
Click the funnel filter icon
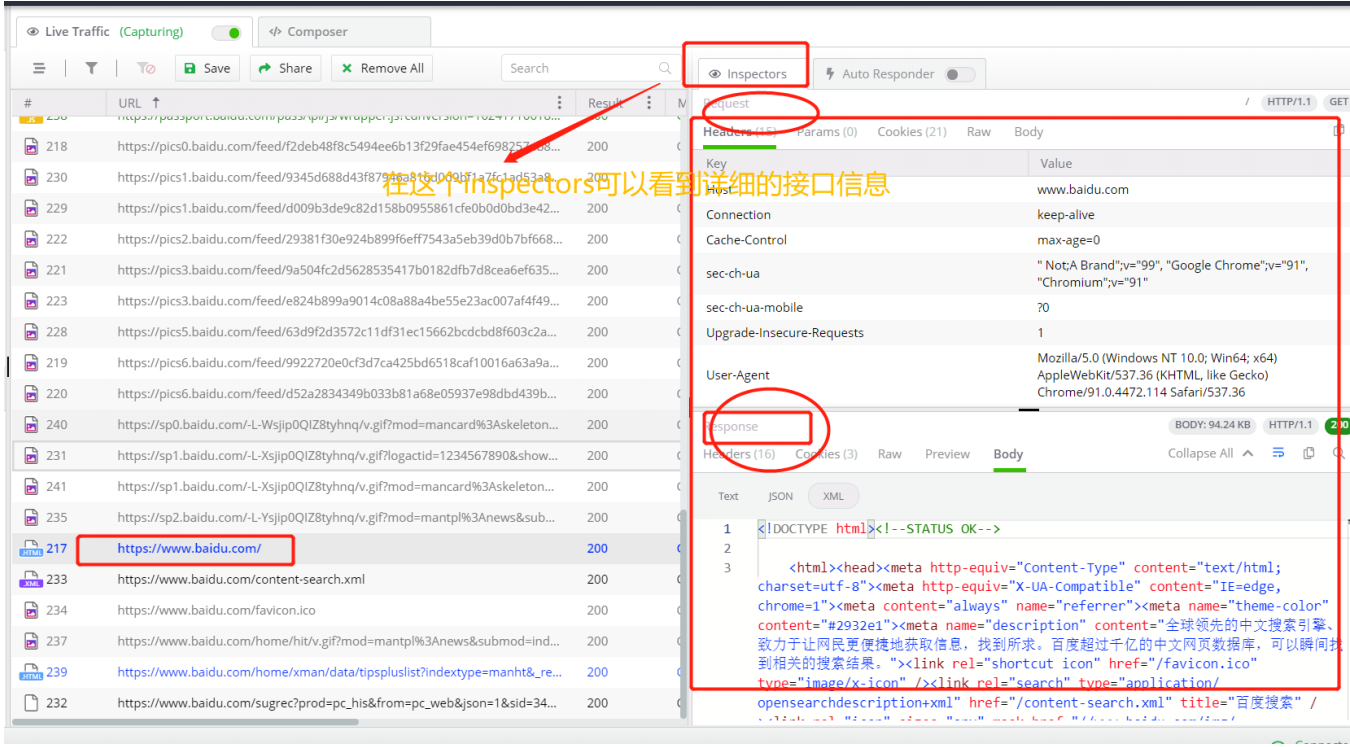[x=91, y=68]
